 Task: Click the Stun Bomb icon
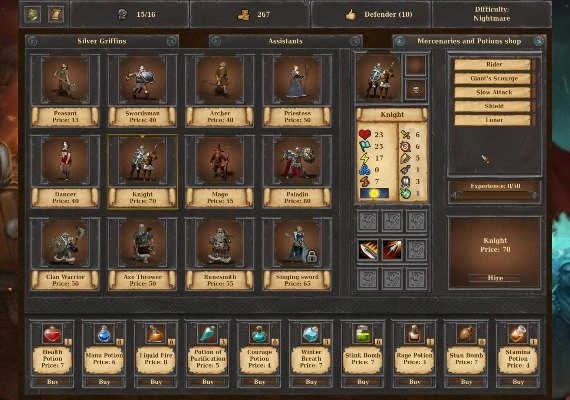coord(466,334)
